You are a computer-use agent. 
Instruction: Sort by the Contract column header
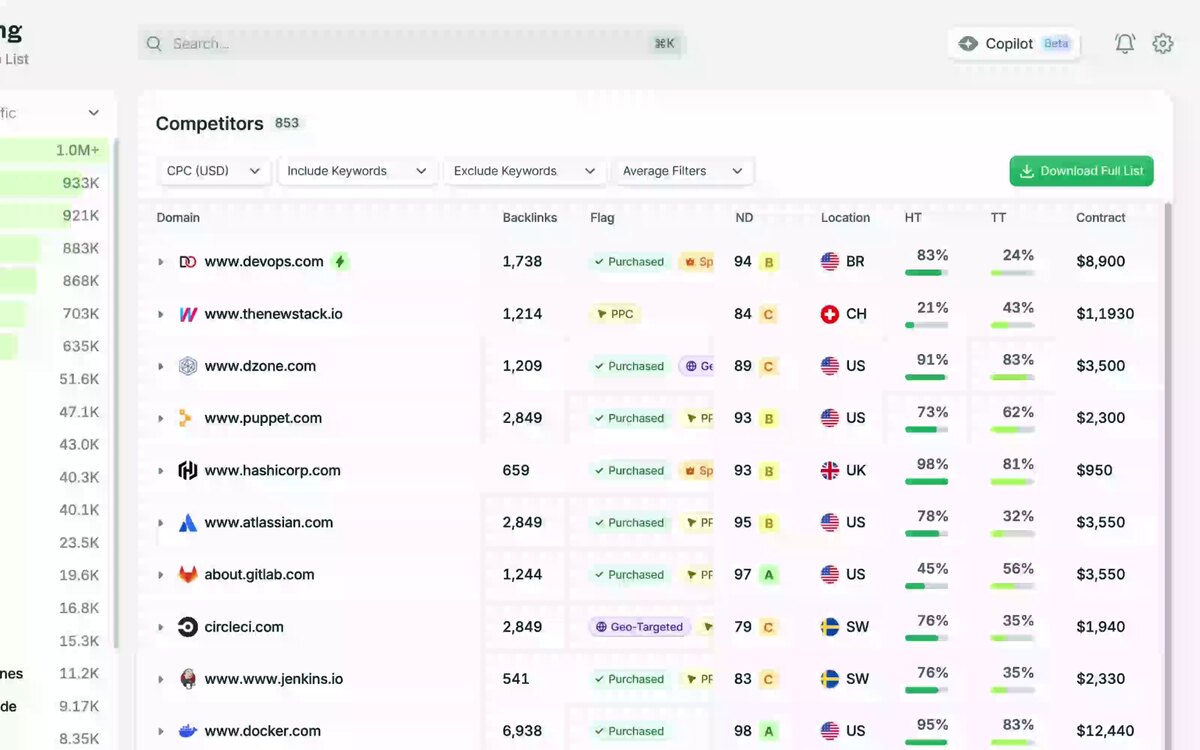click(1101, 217)
